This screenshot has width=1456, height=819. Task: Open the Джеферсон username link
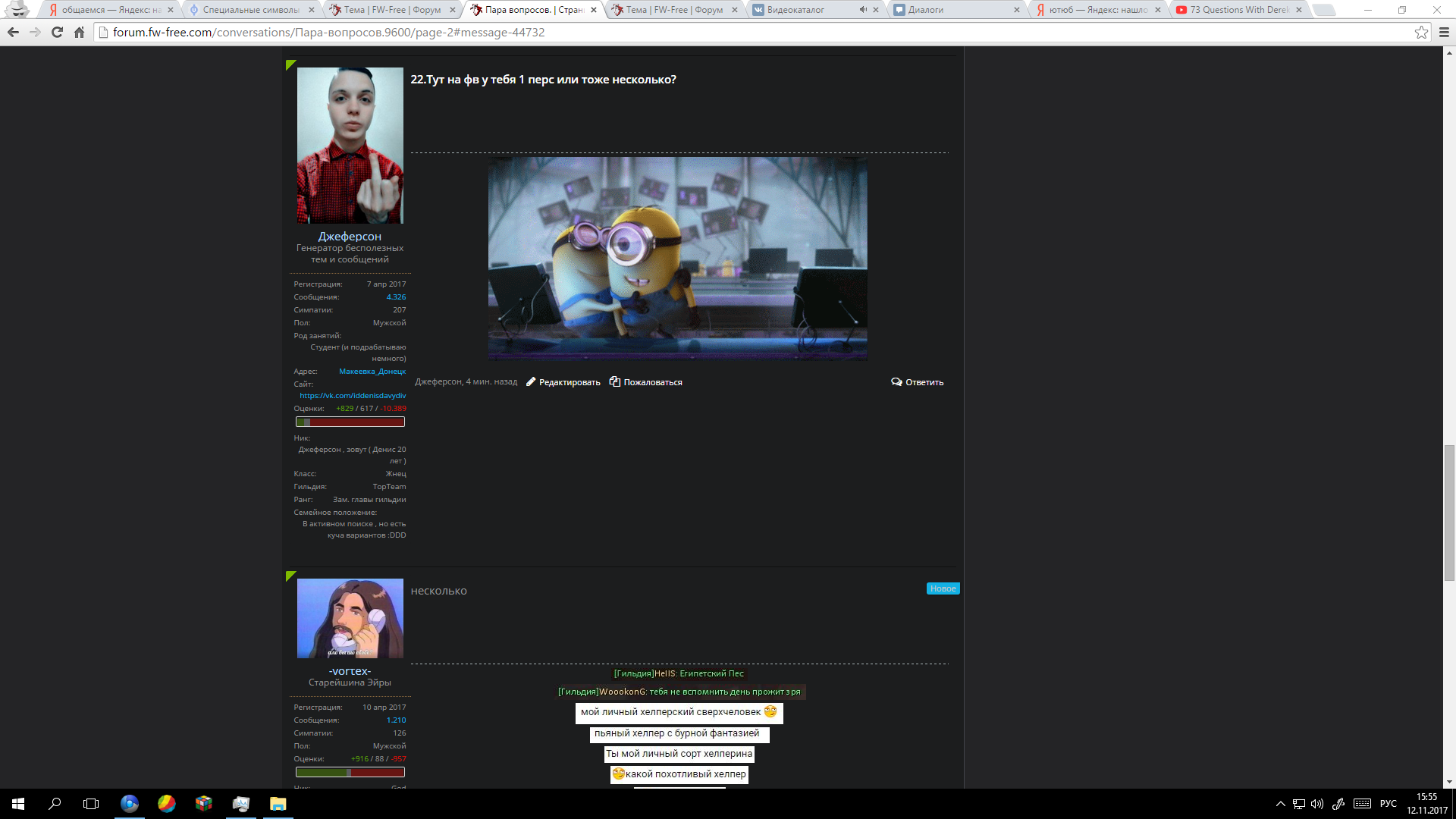pyautogui.click(x=350, y=237)
